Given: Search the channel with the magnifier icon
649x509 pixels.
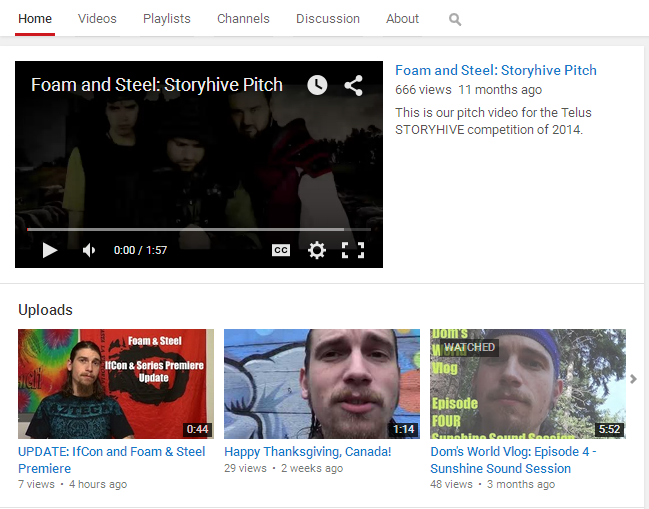Looking at the screenshot, I should [x=455, y=19].
